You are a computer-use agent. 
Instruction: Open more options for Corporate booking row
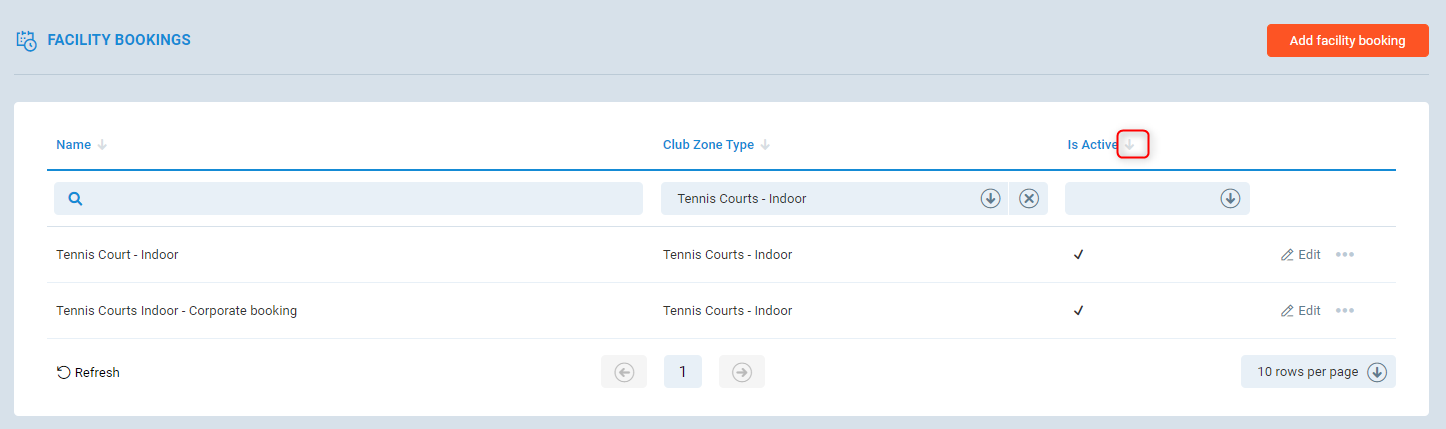pos(1344,311)
